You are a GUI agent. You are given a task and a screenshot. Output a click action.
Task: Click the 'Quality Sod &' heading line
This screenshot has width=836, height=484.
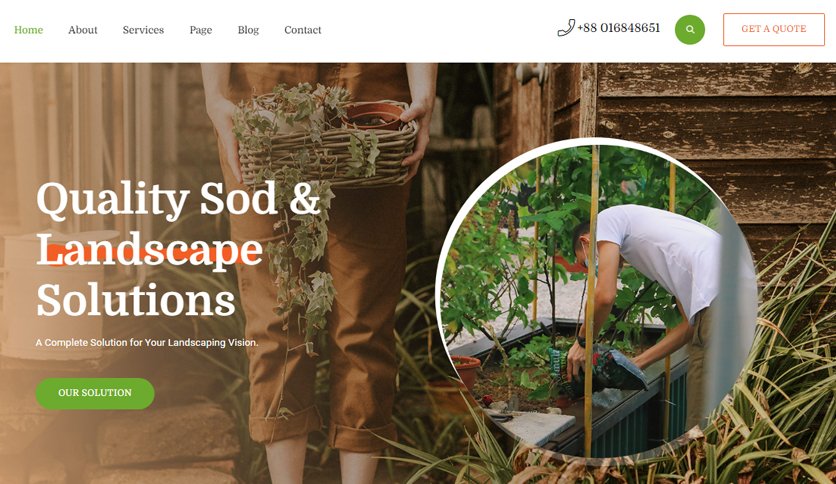pos(179,200)
